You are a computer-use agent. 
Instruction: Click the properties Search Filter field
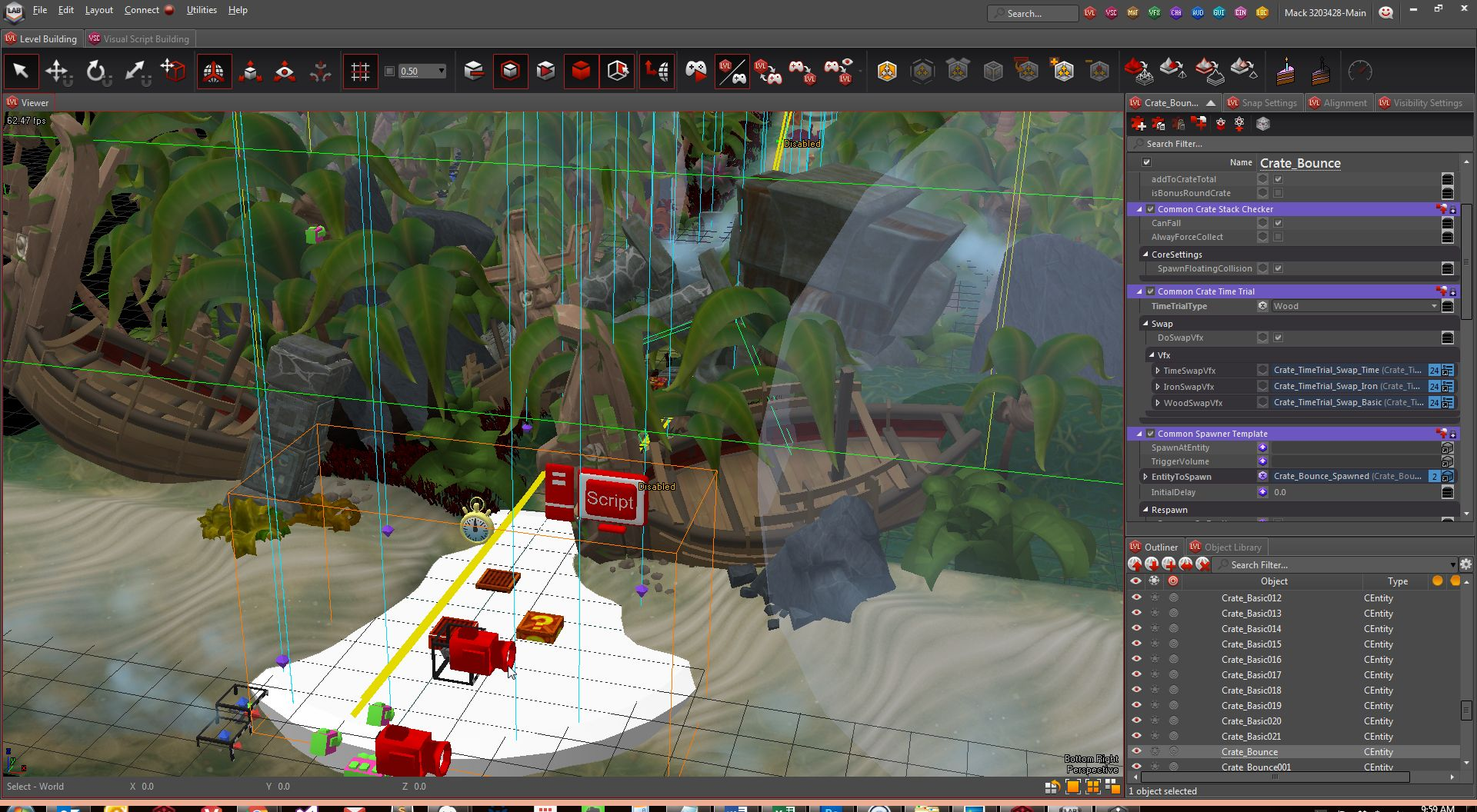[x=1292, y=144]
